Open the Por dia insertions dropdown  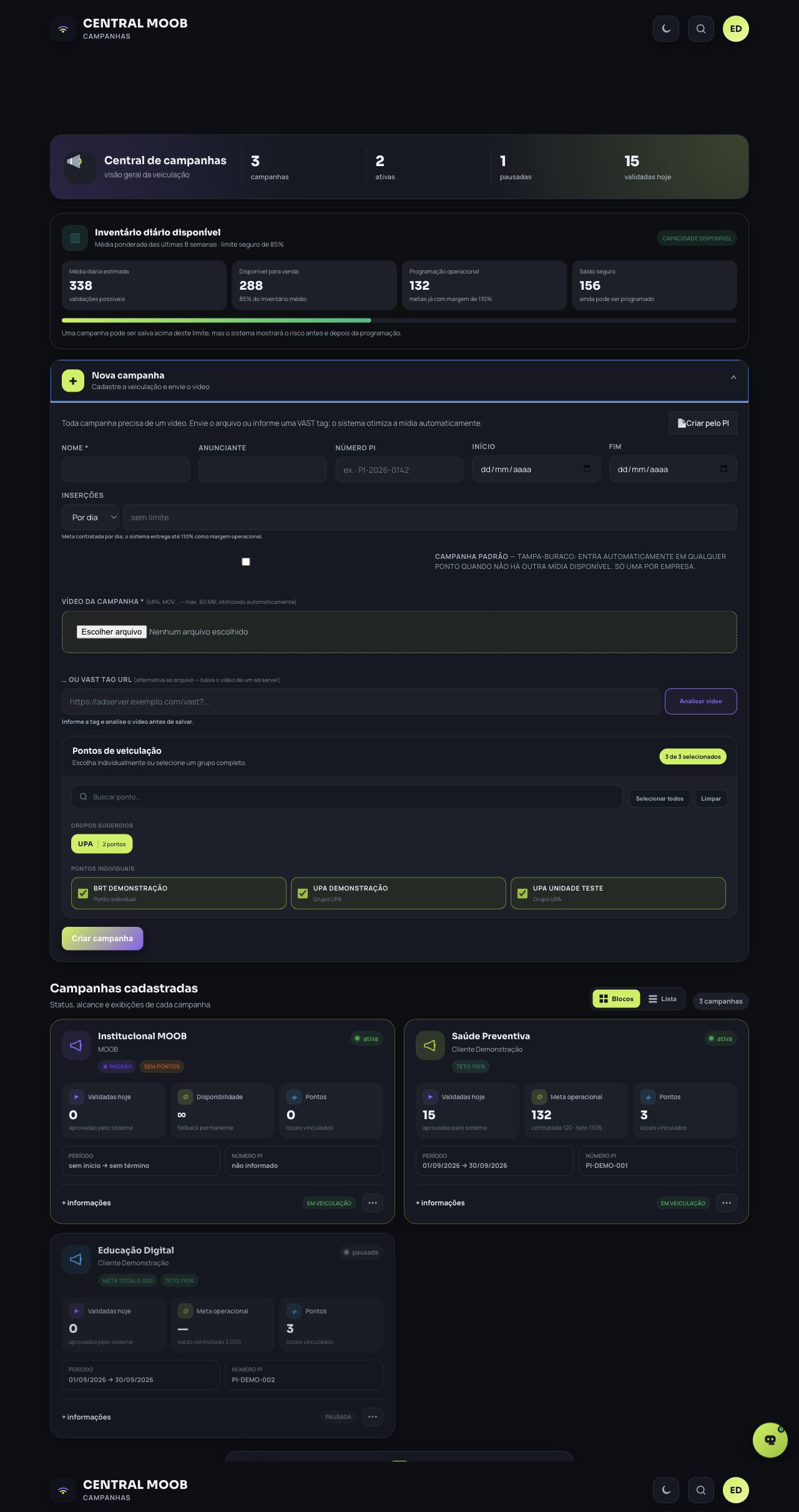[x=91, y=517]
